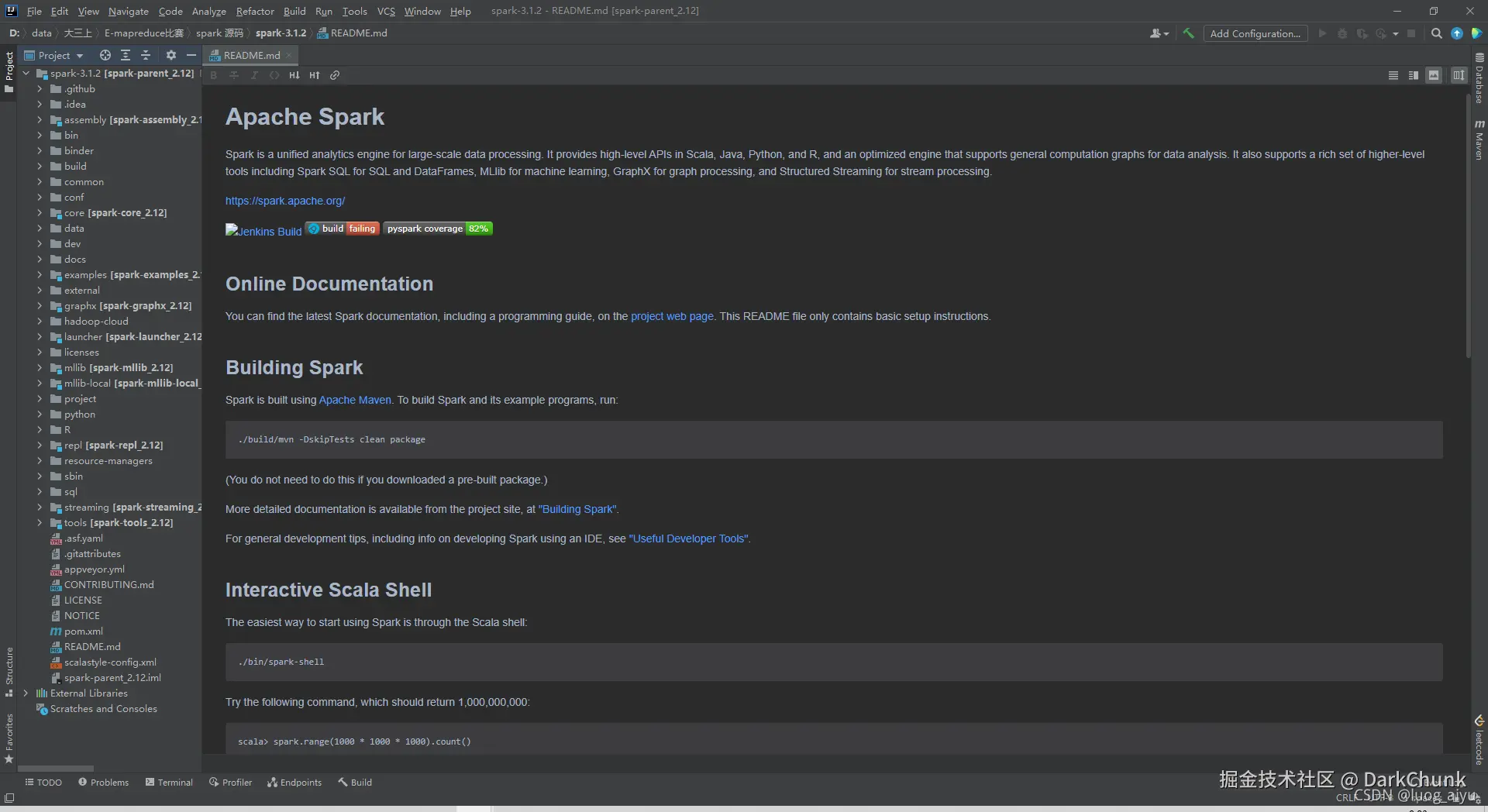The width and height of the screenshot is (1488, 812).
Task: Expand the python folder
Action: (x=40, y=414)
